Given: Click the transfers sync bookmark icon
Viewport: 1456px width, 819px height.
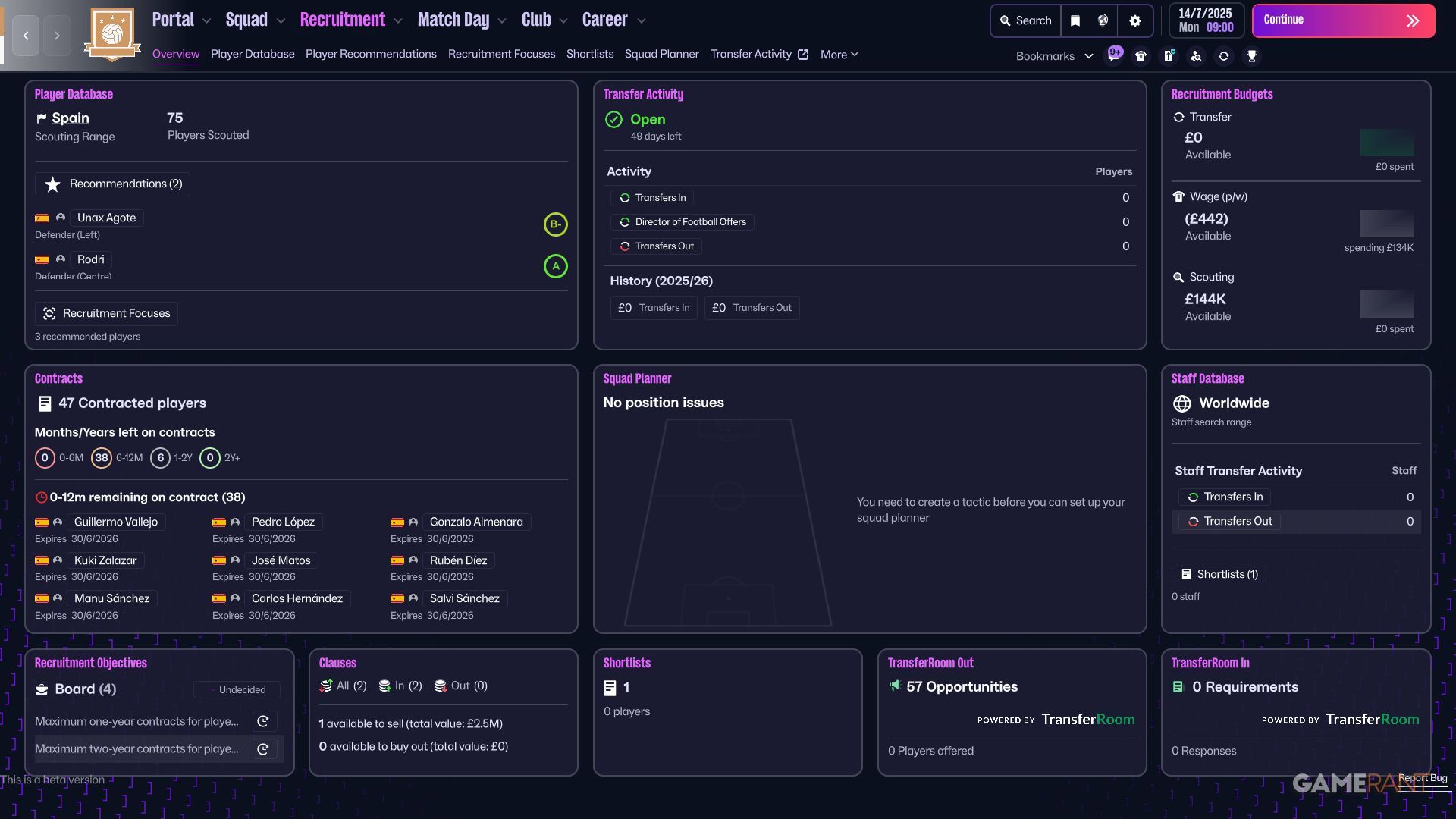Looking at the screenshot, I should click(x=1224, y=55).
